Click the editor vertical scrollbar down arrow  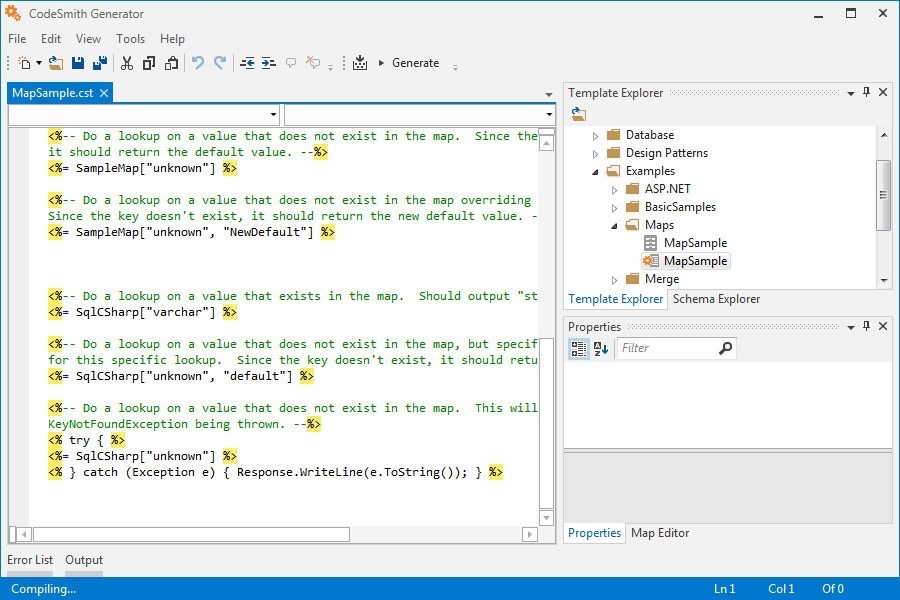click(x=546, y=517)
